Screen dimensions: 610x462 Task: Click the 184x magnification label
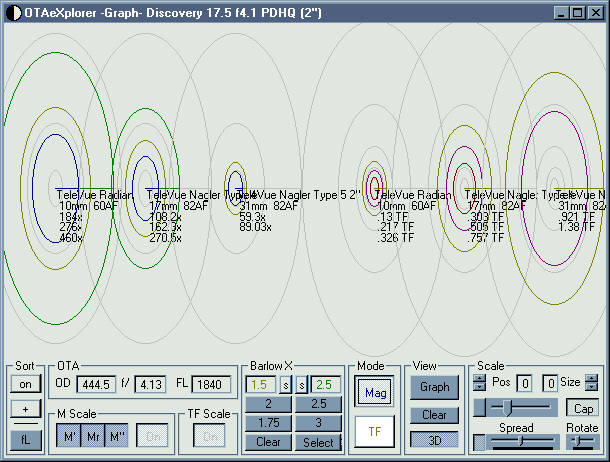coord(70,217)
